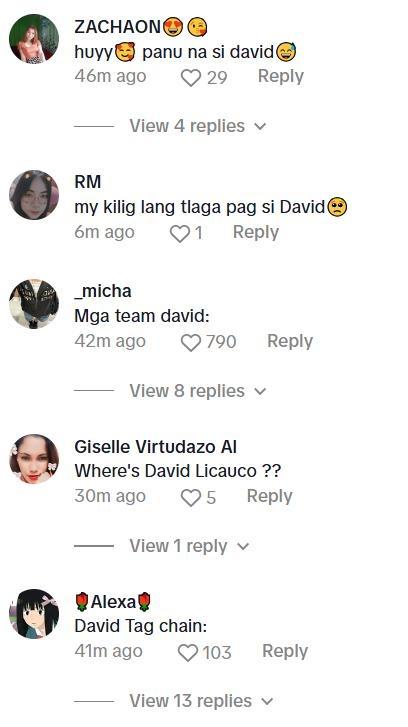Tap the heart on _micha's comment
The width and height of the screenshot is (408, 727).
191,343
